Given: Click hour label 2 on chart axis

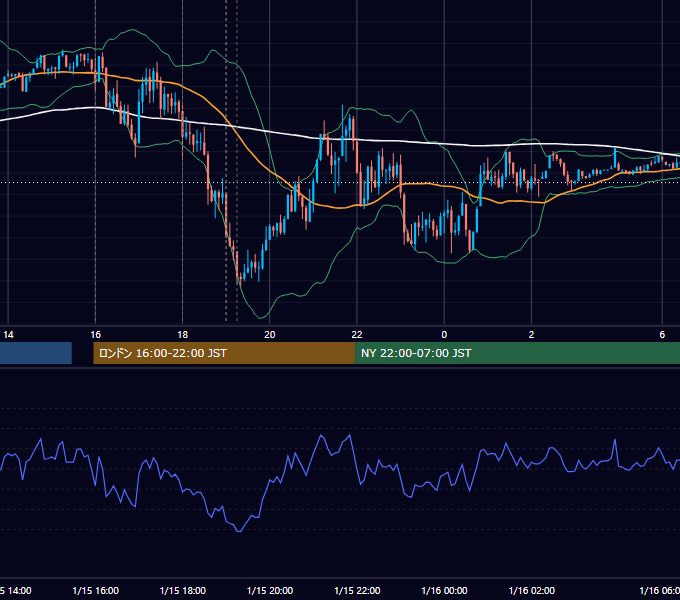Looking at the screenshot, I should point(531,335).
